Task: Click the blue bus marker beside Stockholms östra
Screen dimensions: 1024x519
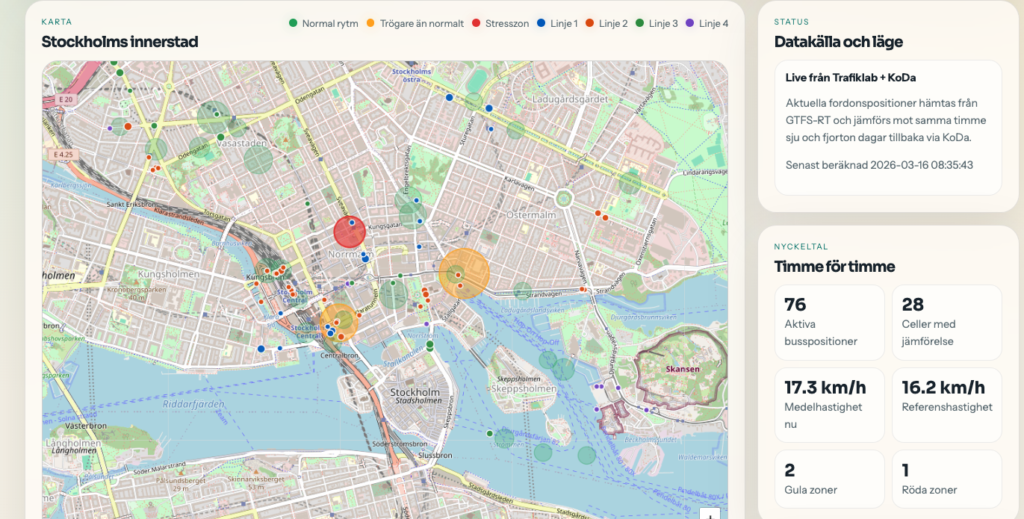Action: coord(449,98)
